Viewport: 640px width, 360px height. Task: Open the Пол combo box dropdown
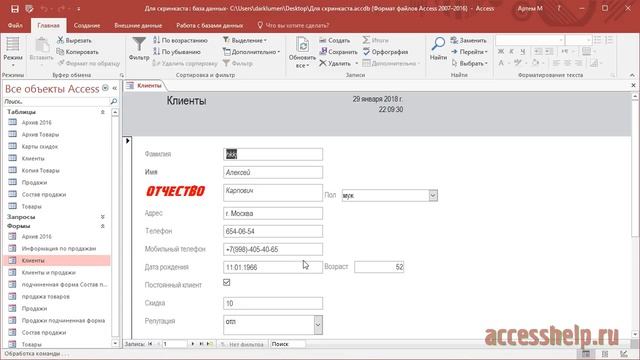pyautogui.click(x=433, y=196)
